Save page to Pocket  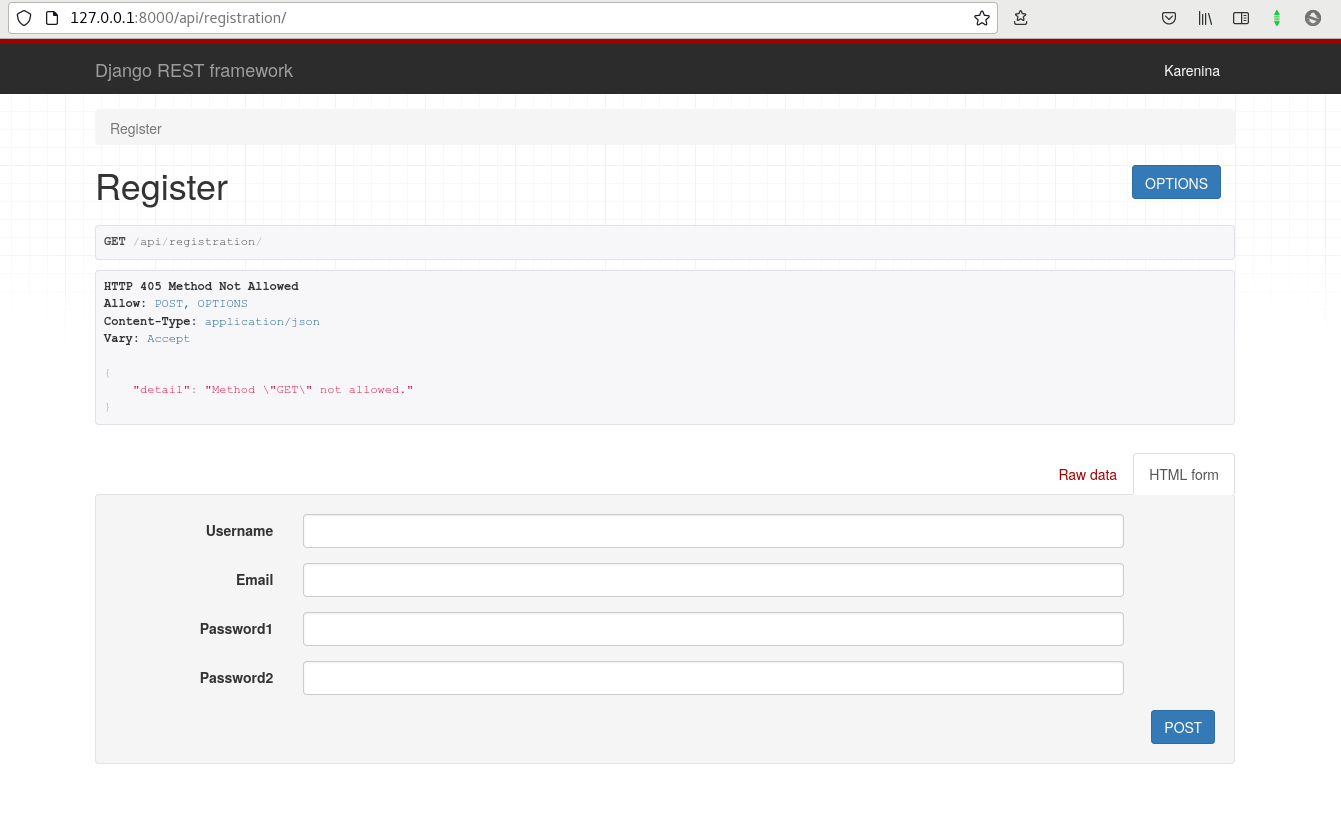1168,18
